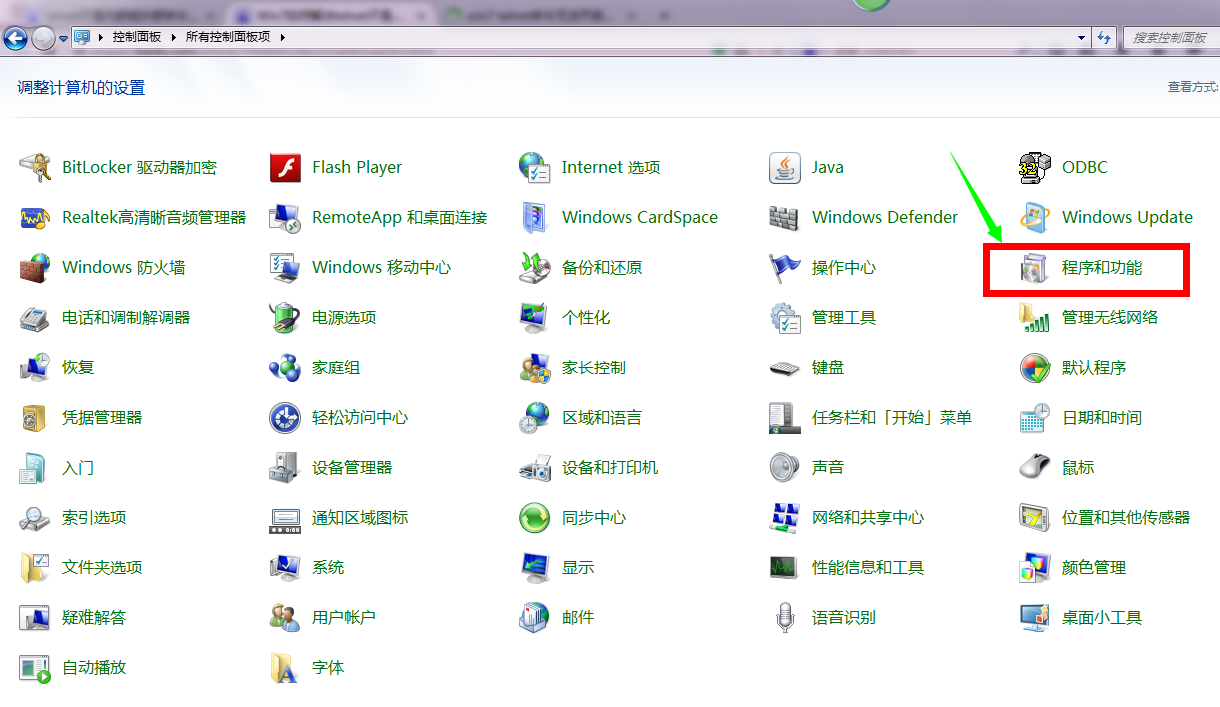Click the 系统 link

pyautogui.click(x=328, y=567)
